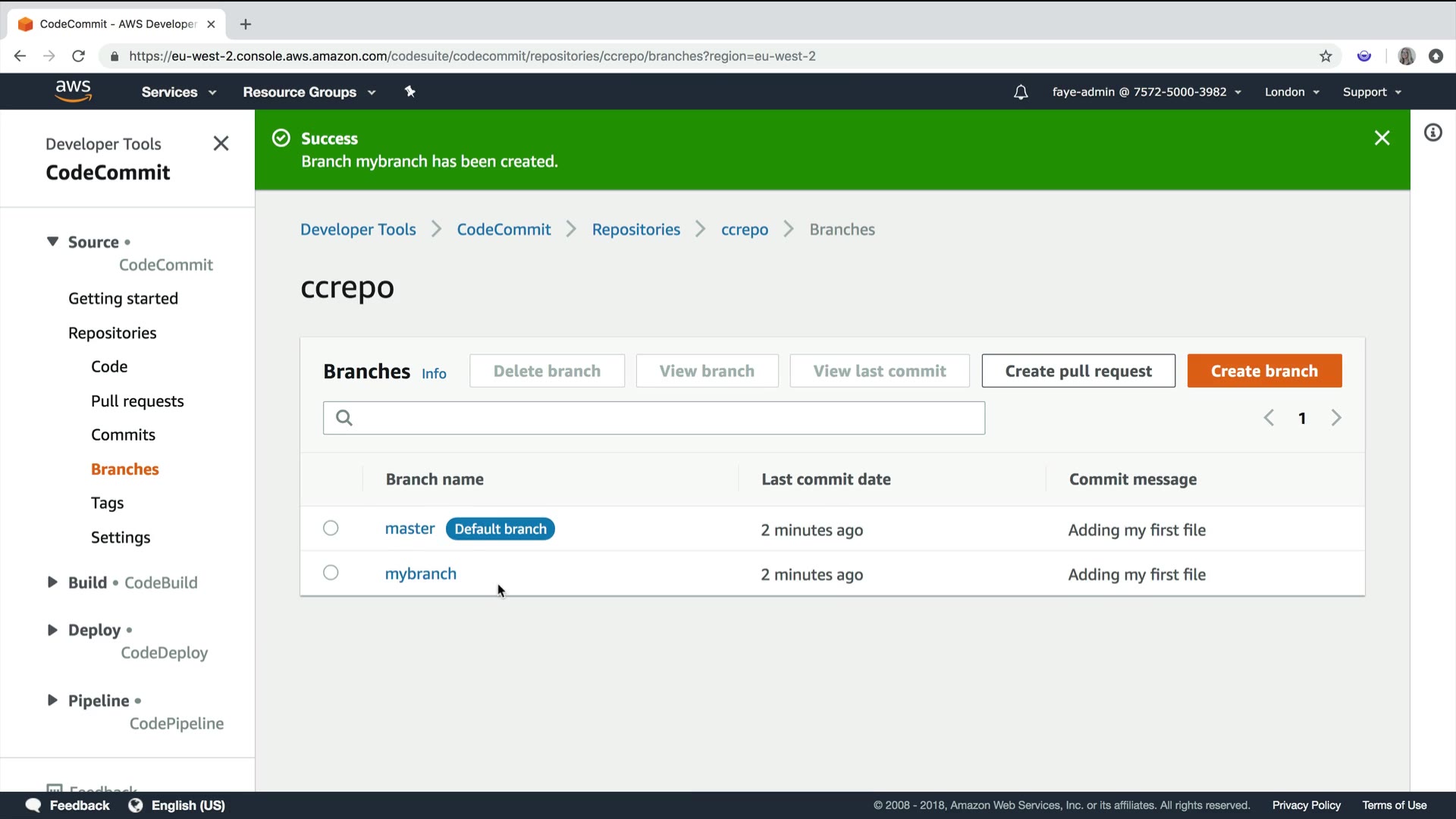
Task: Bookmark this page with star icon
Action: (1326, 56)
